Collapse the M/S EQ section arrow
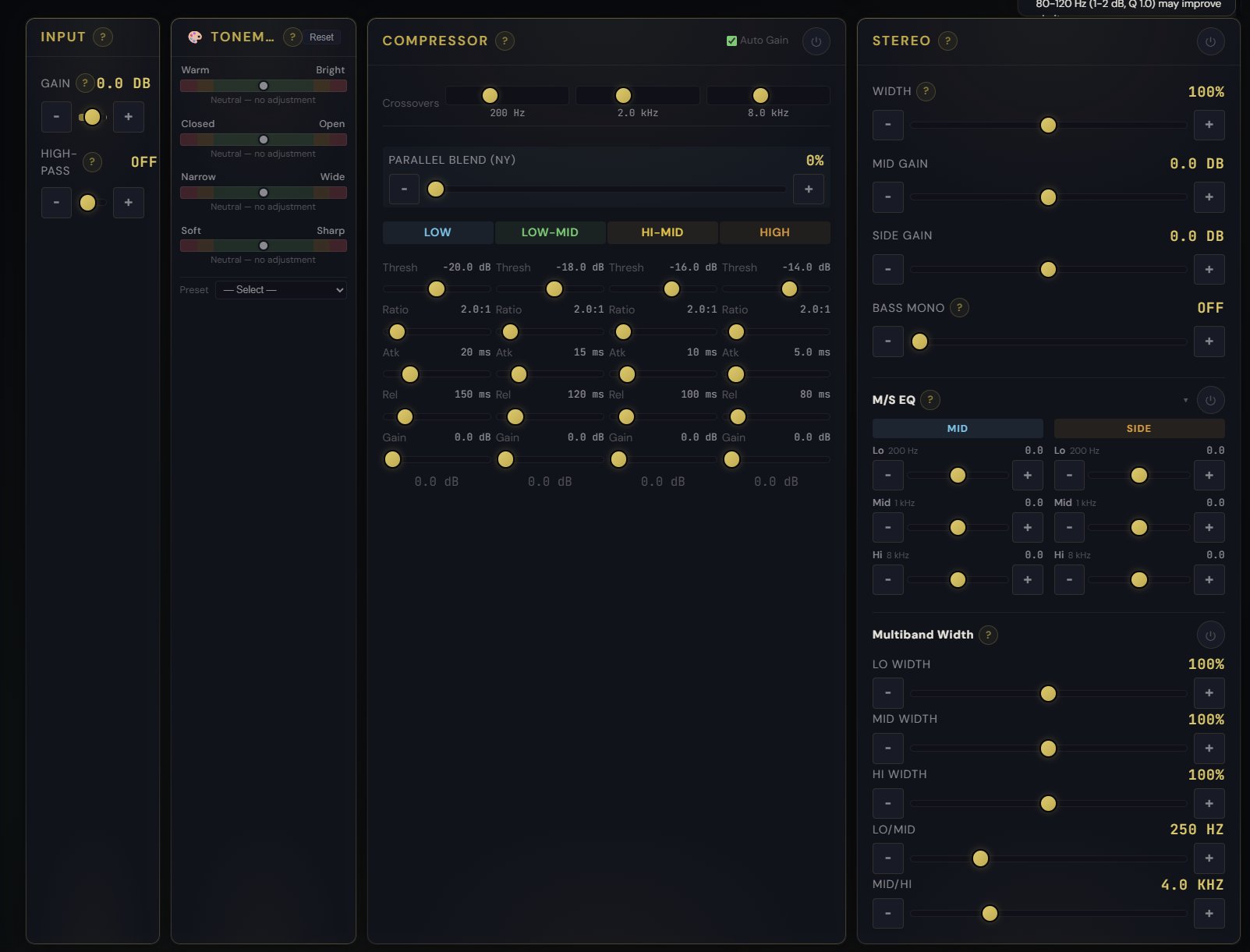This screenshot has height=952, width=1250. pyautogui.click(x=1185, y=400)
